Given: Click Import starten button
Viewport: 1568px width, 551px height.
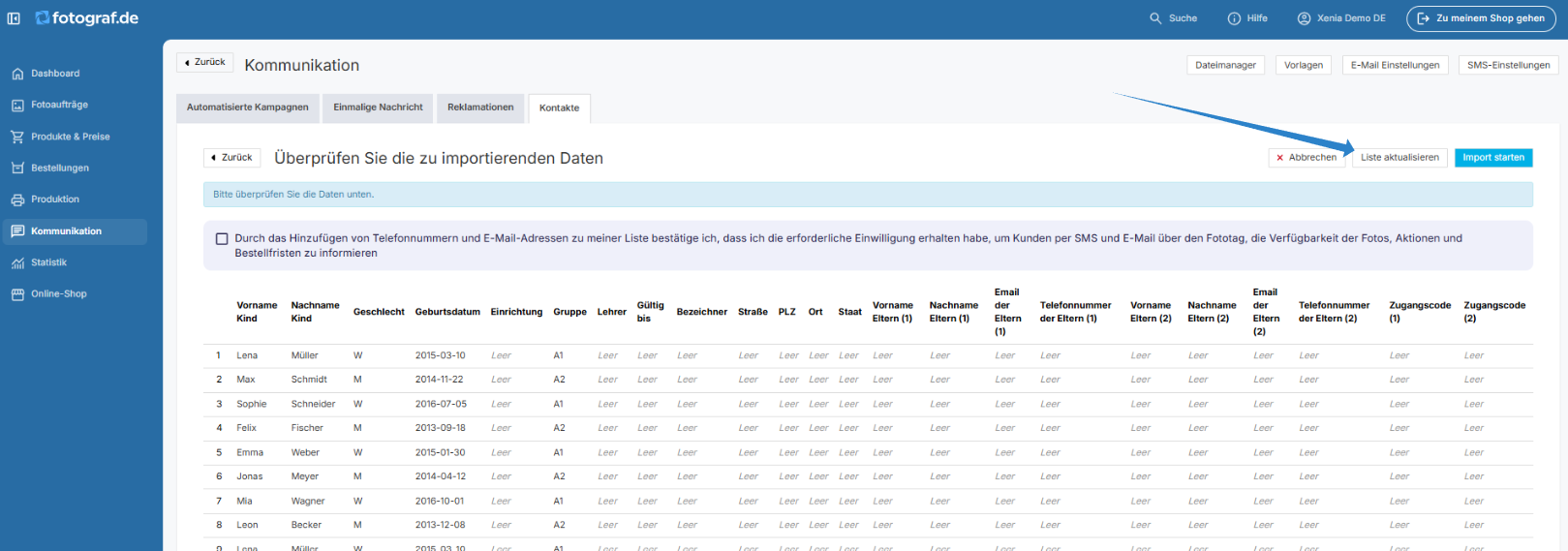Looking at the screenshot, I should (1493, 158).
